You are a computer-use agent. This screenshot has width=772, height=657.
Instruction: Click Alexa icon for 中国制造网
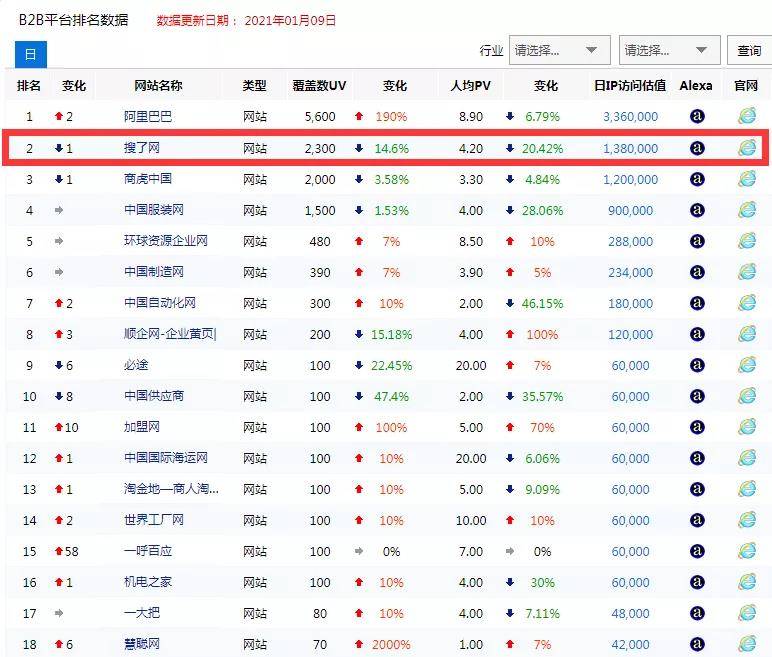pos(697,272)
